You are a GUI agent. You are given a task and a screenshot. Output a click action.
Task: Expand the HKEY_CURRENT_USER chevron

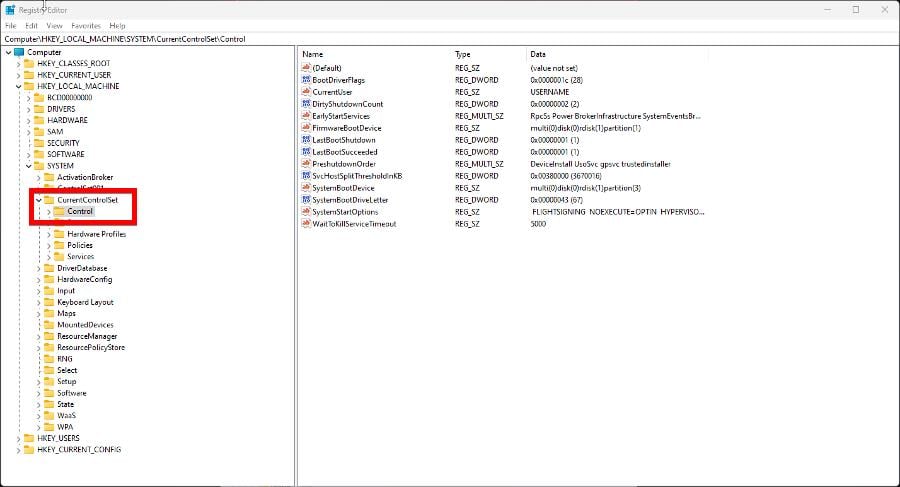pos(18,75)
